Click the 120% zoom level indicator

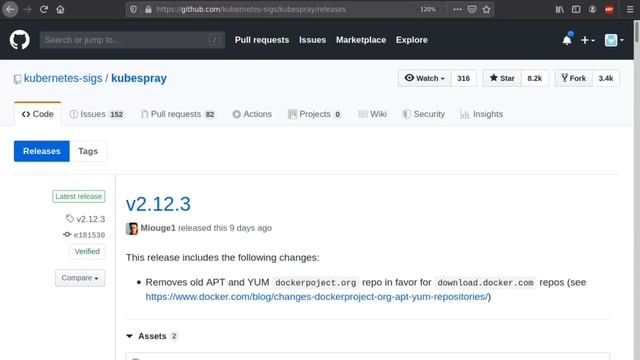428,9
